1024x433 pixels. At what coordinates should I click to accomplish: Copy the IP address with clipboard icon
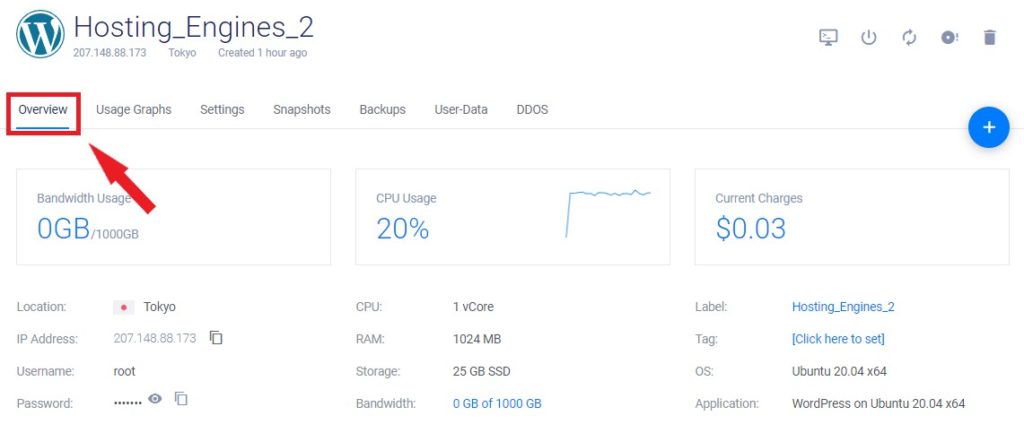(216, 338)
